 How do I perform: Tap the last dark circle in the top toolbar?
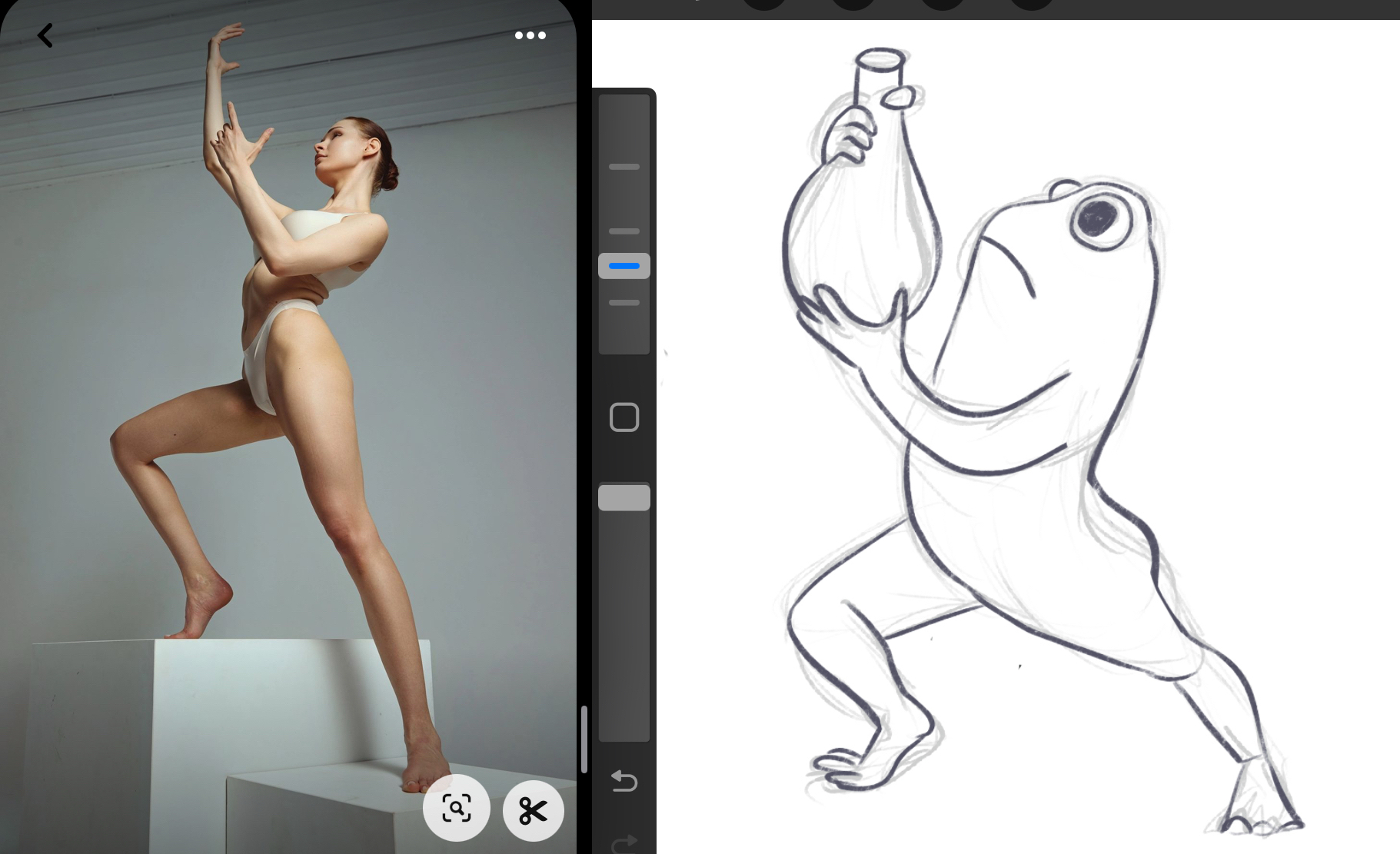tap(1030, 3)
